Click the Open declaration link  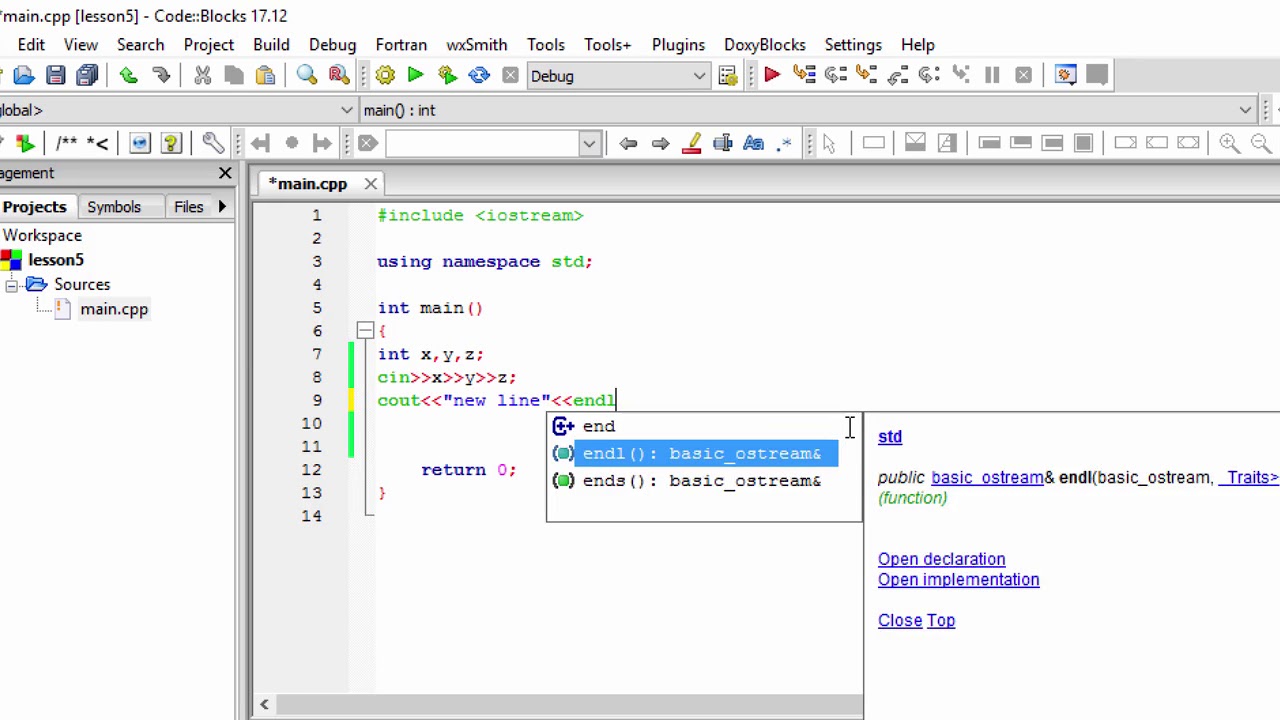click(941, 559)
